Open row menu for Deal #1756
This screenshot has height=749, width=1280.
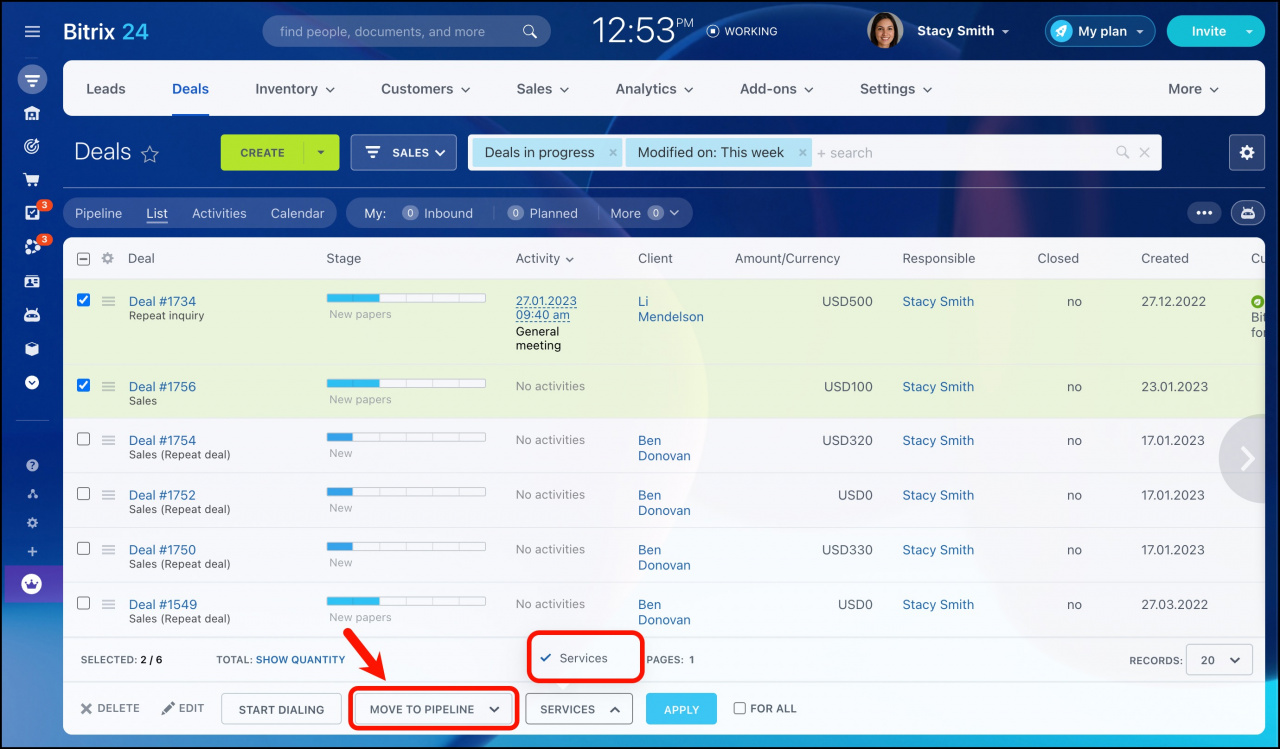[x=109, y=386]
